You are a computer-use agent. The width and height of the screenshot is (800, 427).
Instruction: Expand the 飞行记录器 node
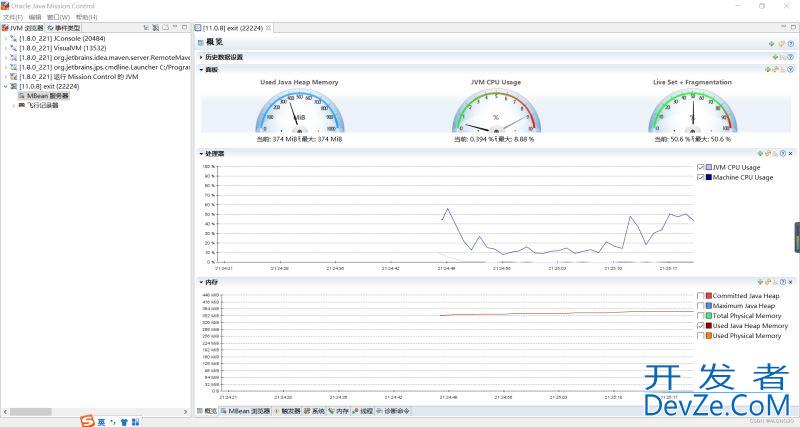(14, 105)
